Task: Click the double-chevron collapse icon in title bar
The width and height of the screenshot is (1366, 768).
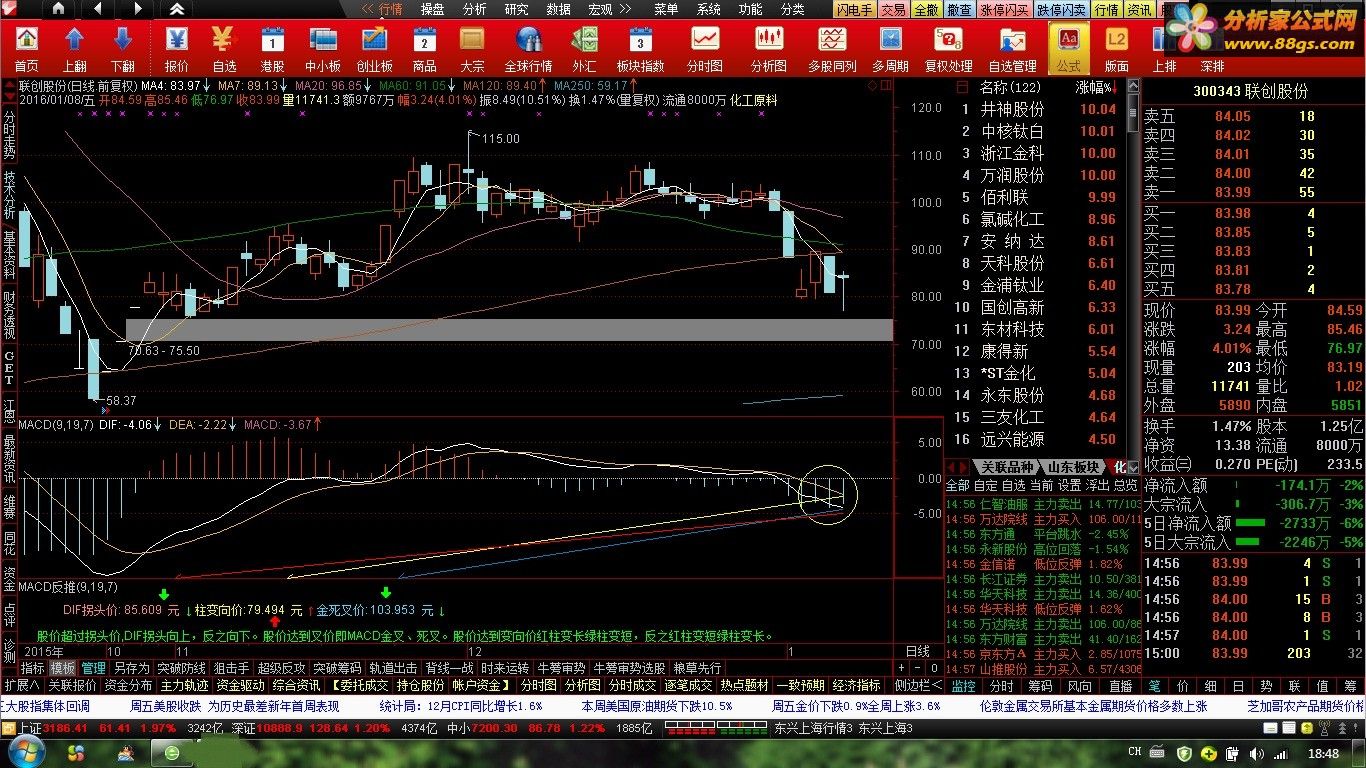Action: [177, 9]
